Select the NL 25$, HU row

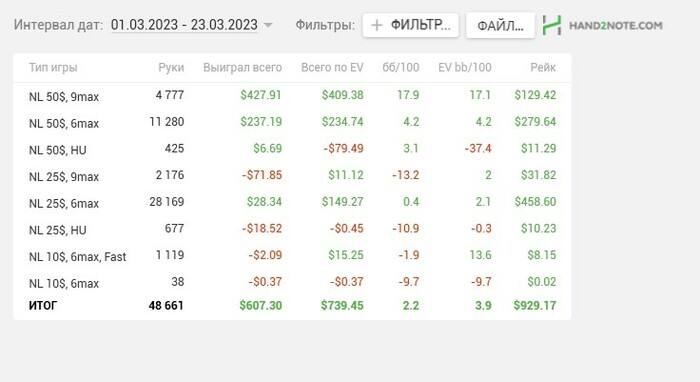tap(292, 229)
